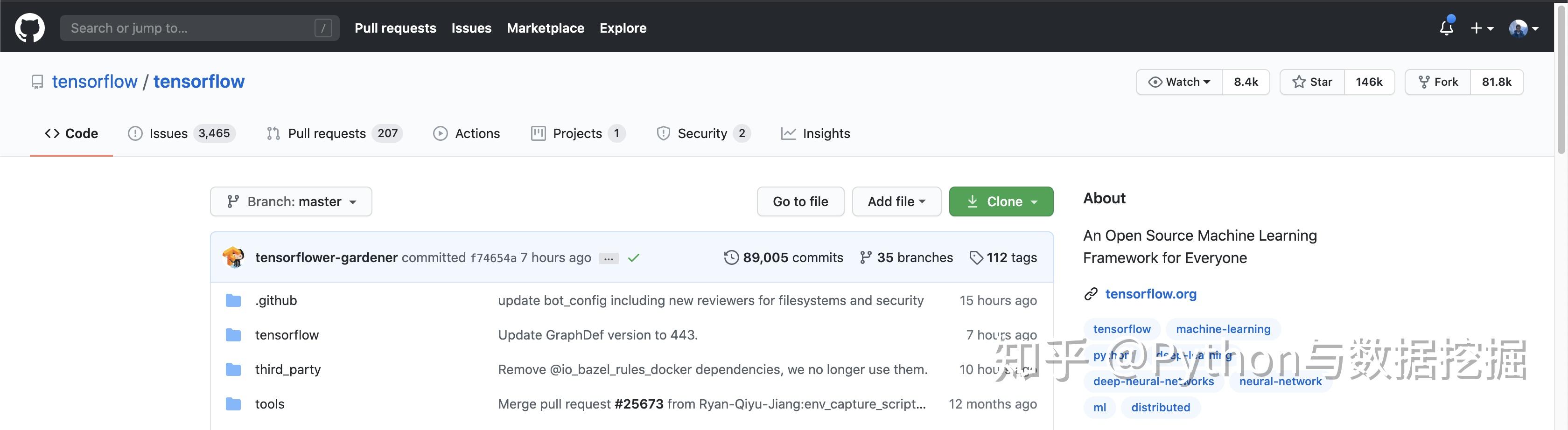The height and width of the screenshot is (430, 1568).
Task: Star the repository
Action: [x=1312, y=82]
